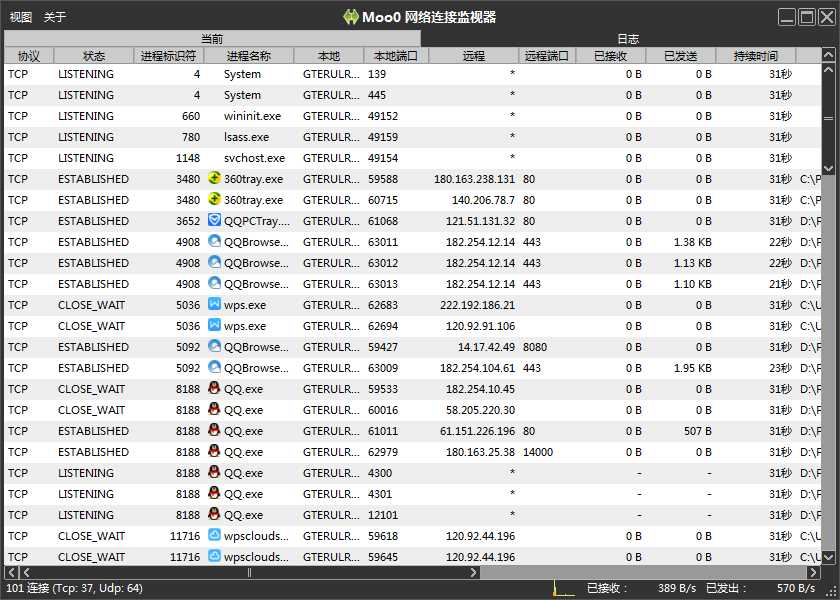840x600 pixels.
Task: Select svchost.exe process name
Action: click(x=254, y=158)
